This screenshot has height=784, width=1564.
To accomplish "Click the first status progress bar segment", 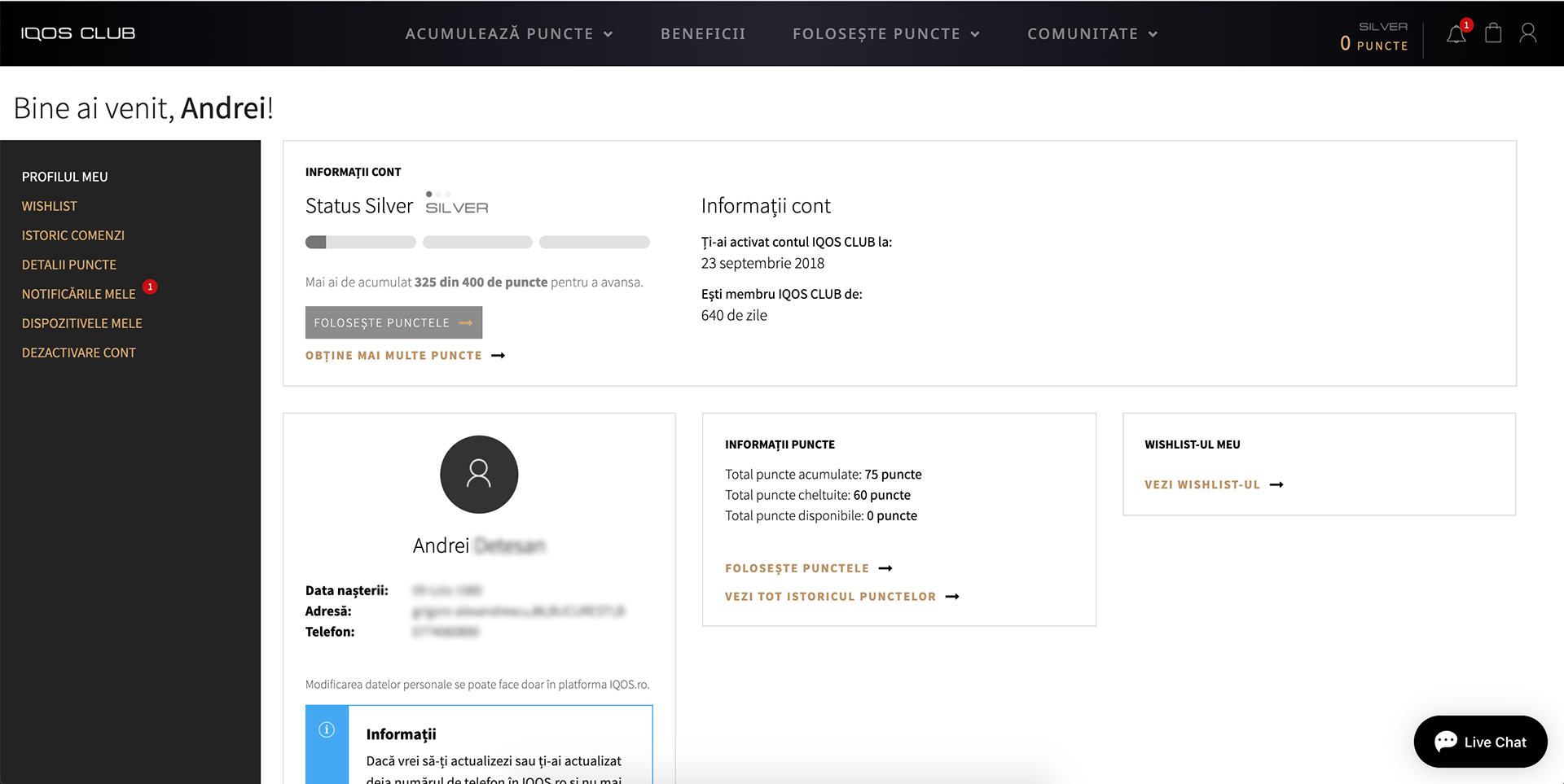I will pyautogui.click(x=361, y=242).
